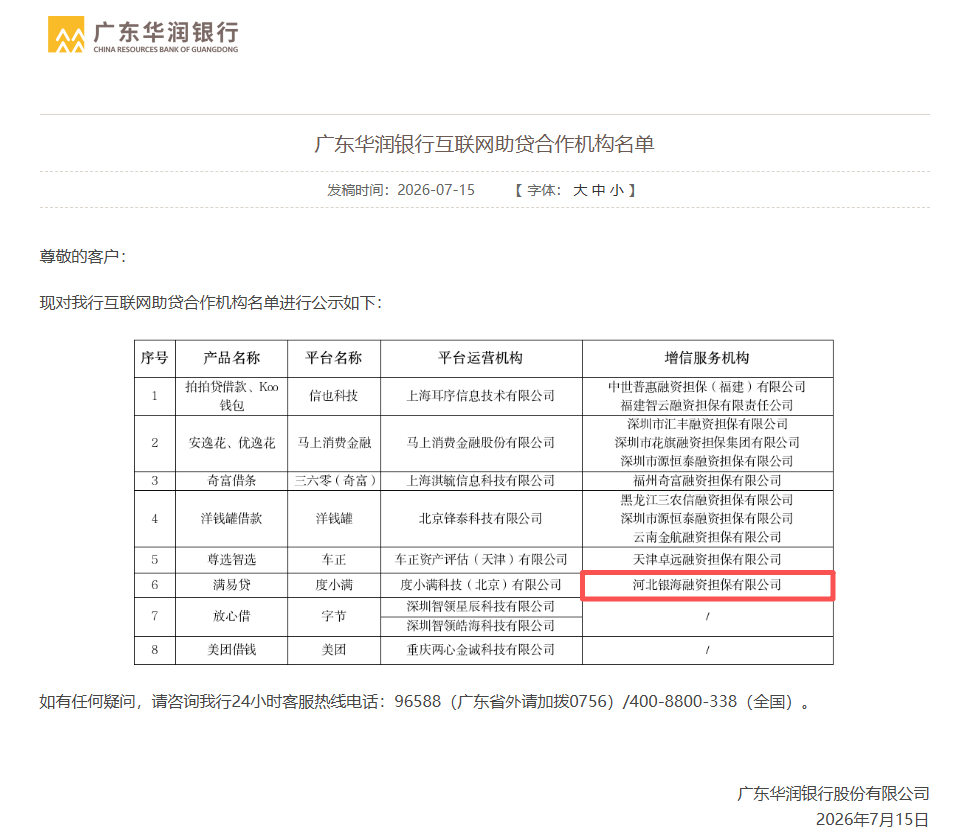Click cell 福州奇富融资担保有限公司
This screenshot has height=840, width=965.
click(x=707, y=481)
